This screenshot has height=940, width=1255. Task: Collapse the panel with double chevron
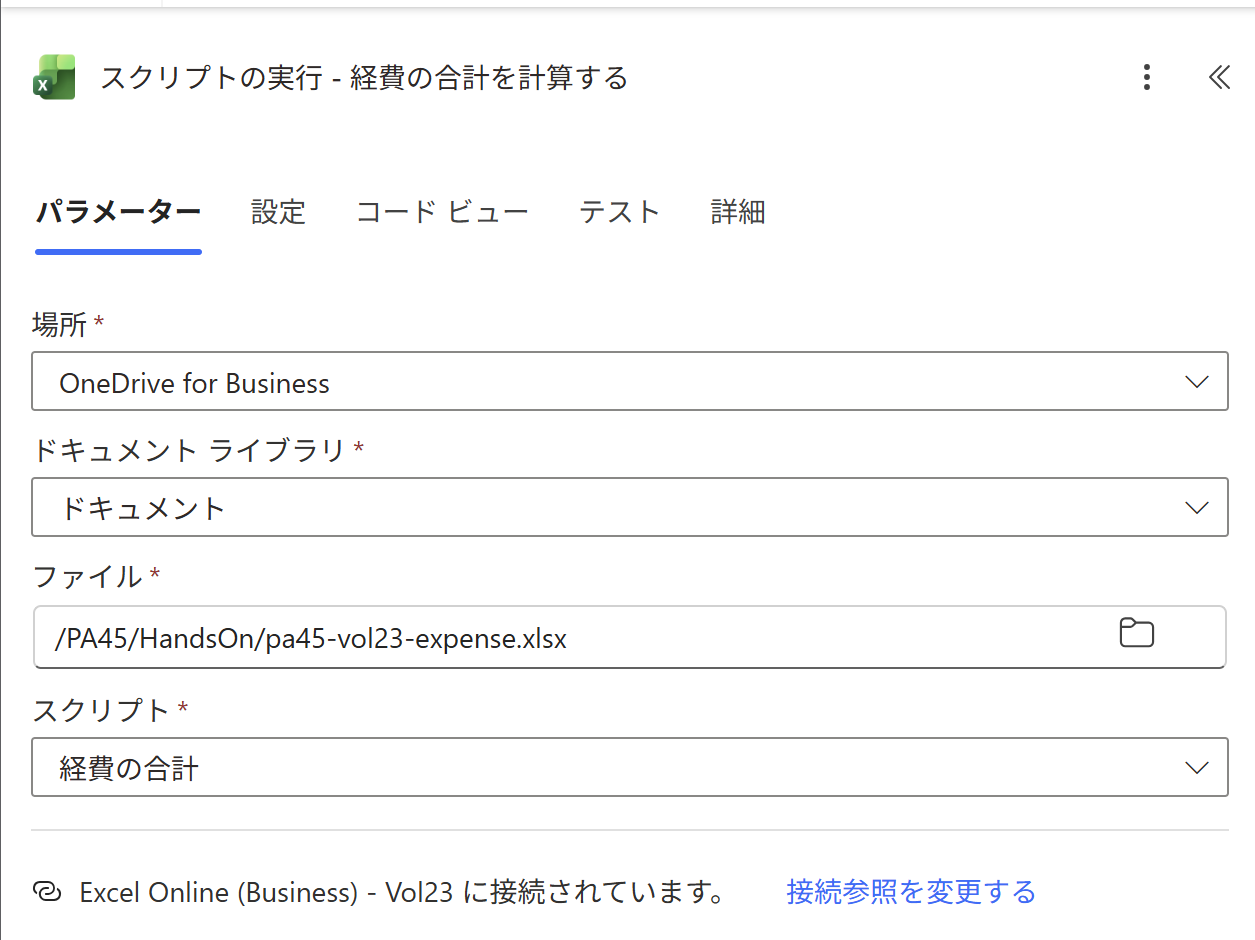1219,77
